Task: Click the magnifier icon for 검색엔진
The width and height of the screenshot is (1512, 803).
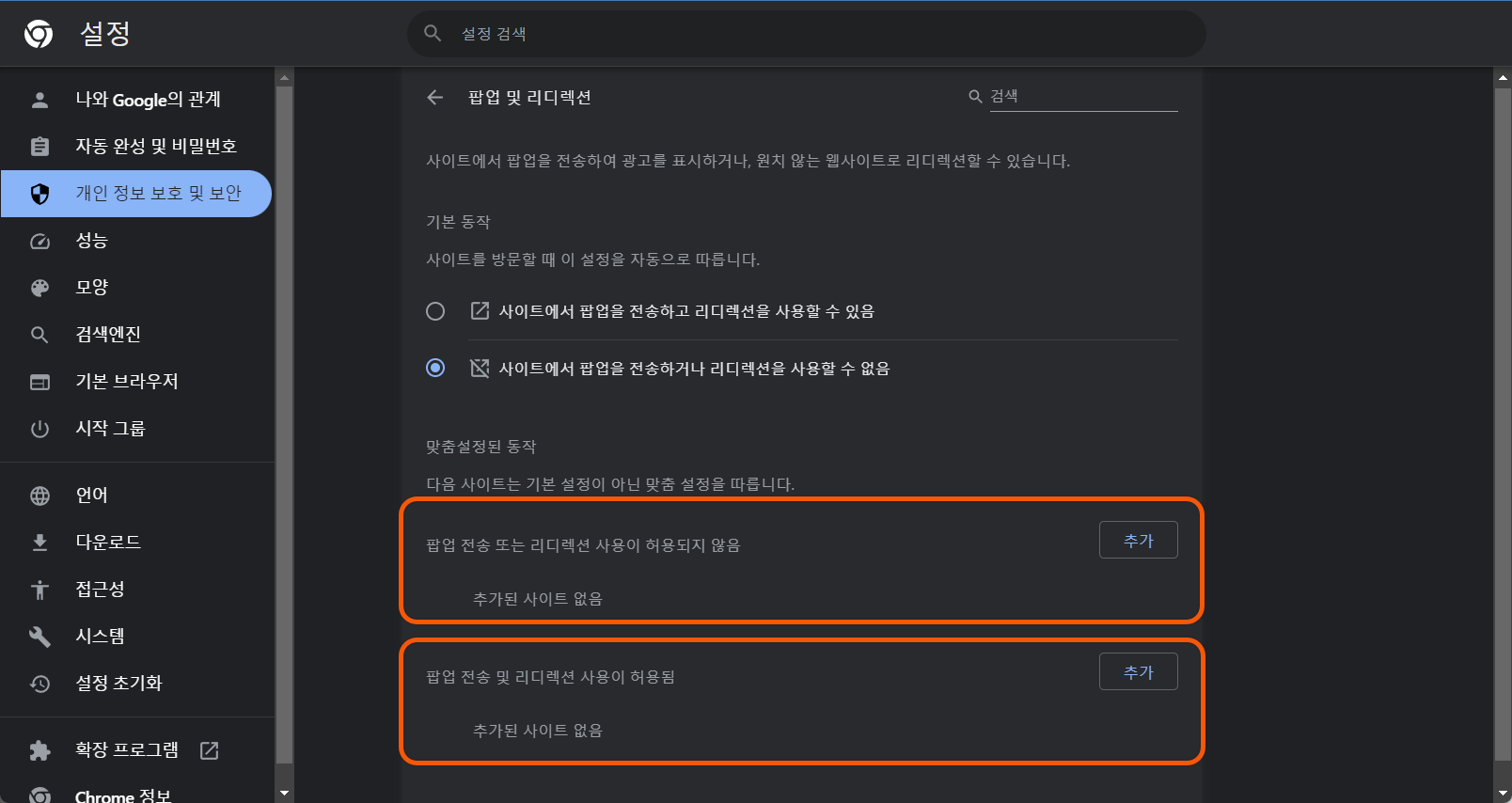Action: click(39, 335)
